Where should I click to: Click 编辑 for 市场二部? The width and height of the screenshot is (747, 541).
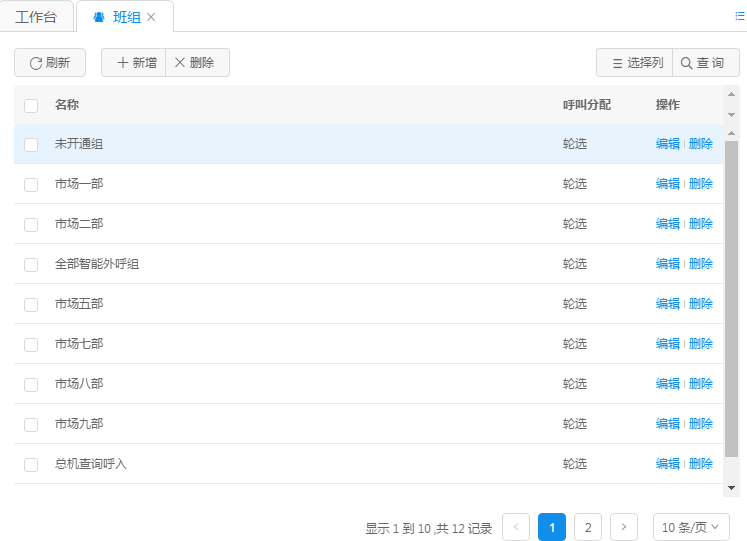point(667,224)
